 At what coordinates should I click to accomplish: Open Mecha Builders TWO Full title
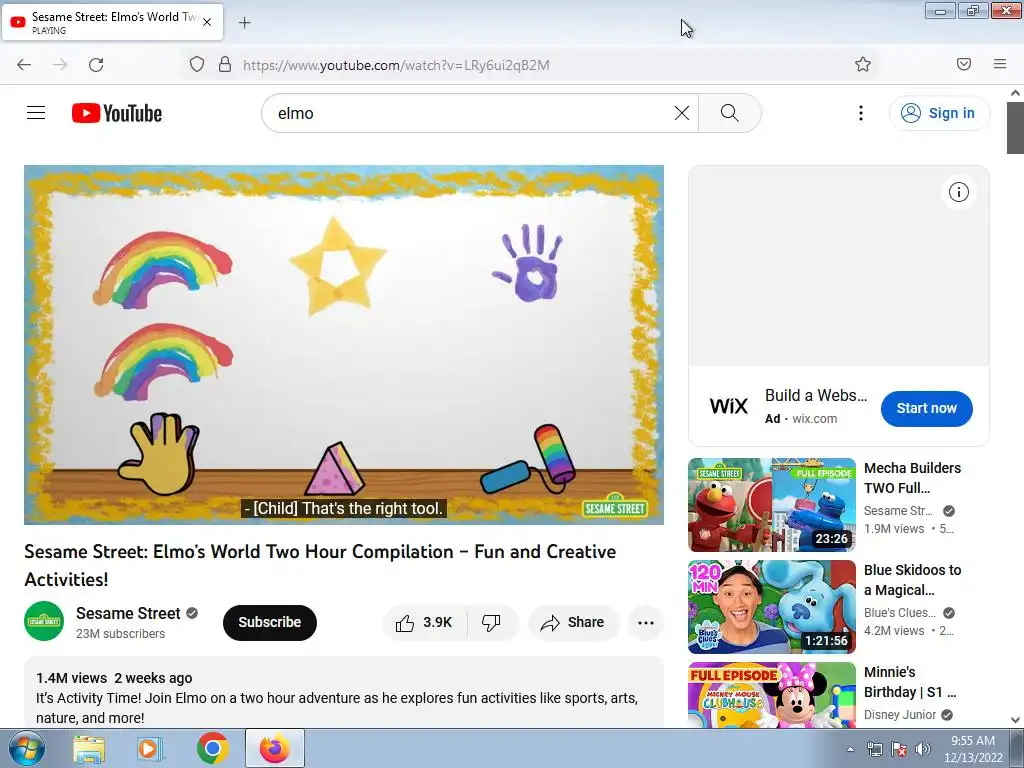coord(912,478)
